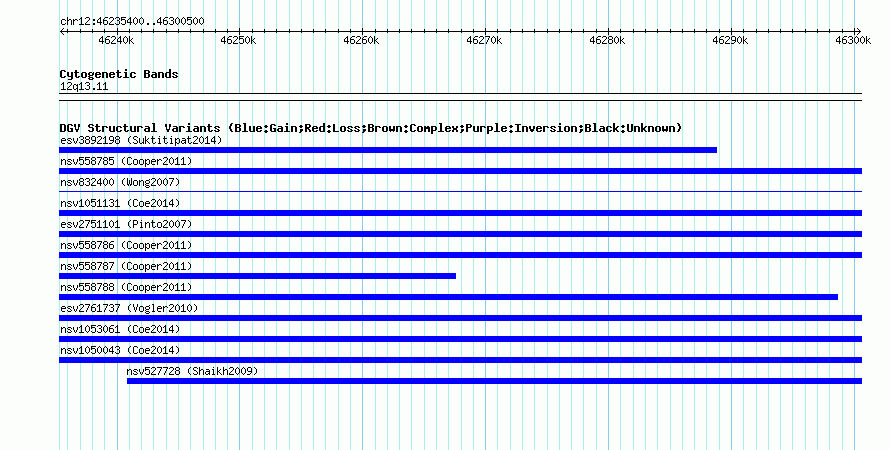Select the 12q13.11 band label

tap(84, 86)
